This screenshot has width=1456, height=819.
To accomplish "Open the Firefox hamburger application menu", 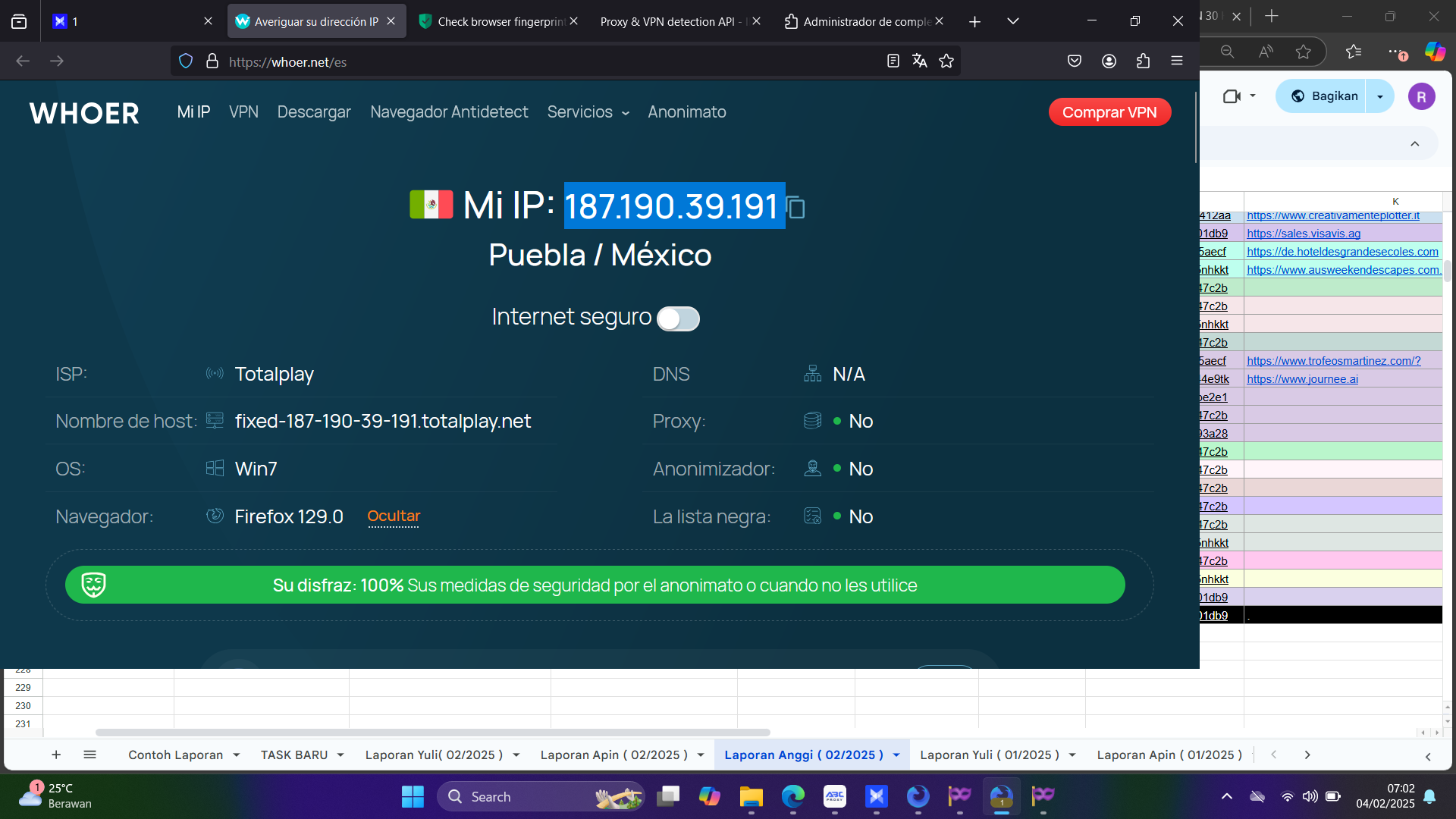I will click(1177, 61).
